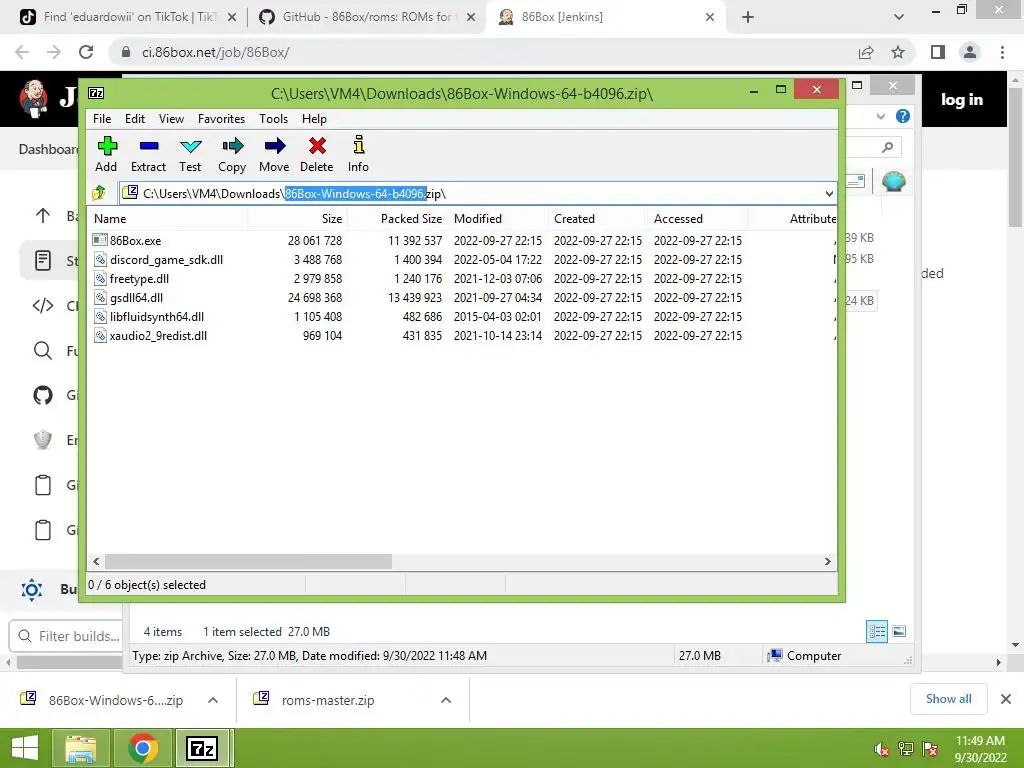
Task: Sort by Accessed column header
Action: (x=697, y=219)
